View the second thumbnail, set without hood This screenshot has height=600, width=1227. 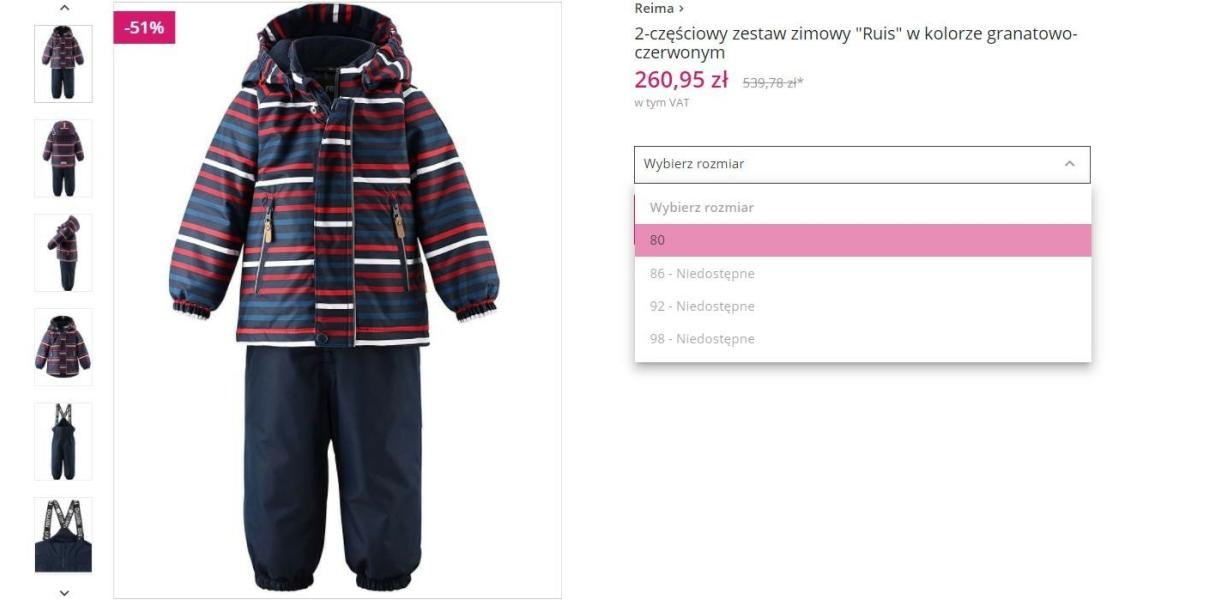[x=63, y=158]
